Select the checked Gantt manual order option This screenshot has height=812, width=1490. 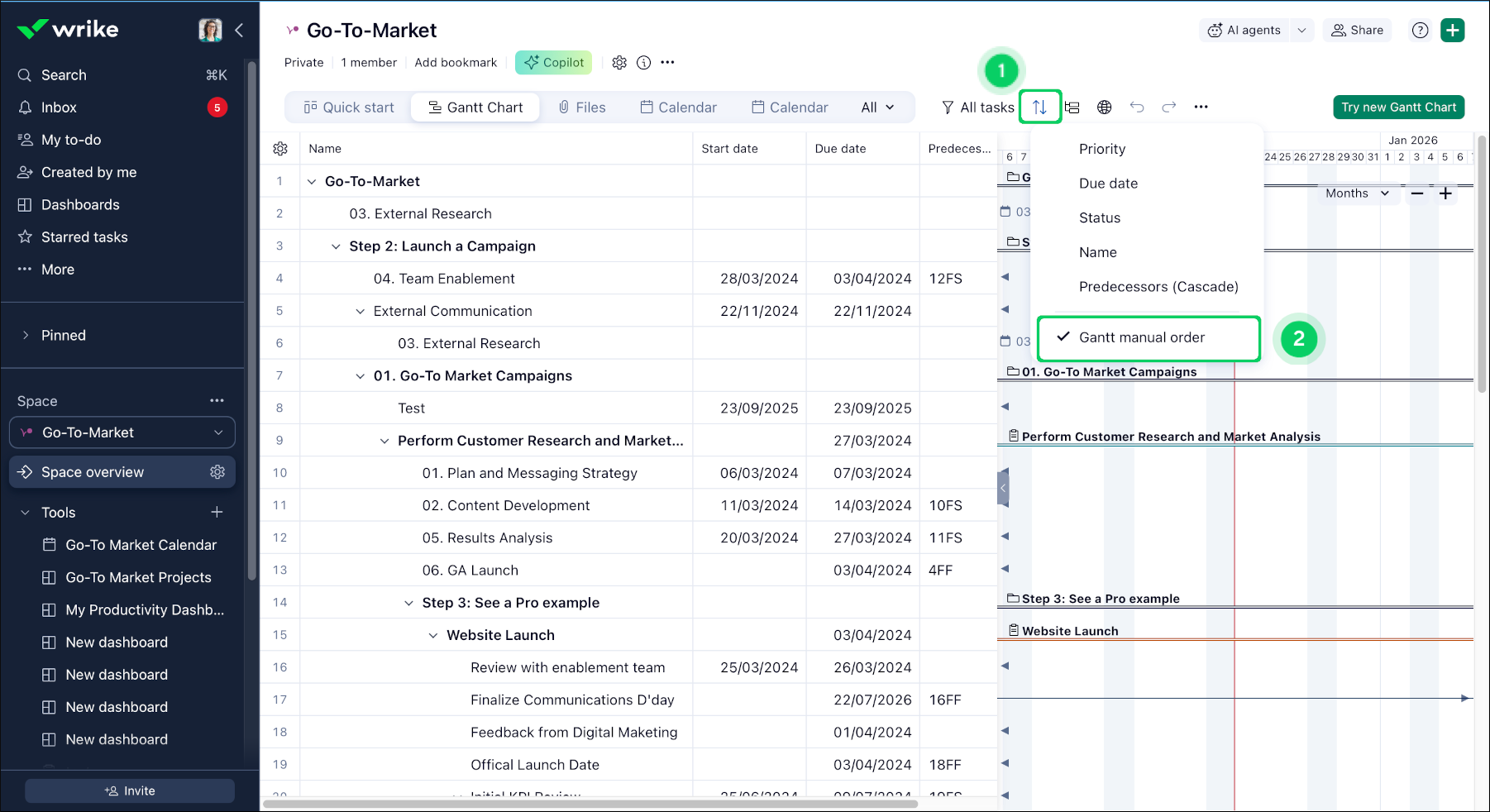click(x=1141, y=337)
